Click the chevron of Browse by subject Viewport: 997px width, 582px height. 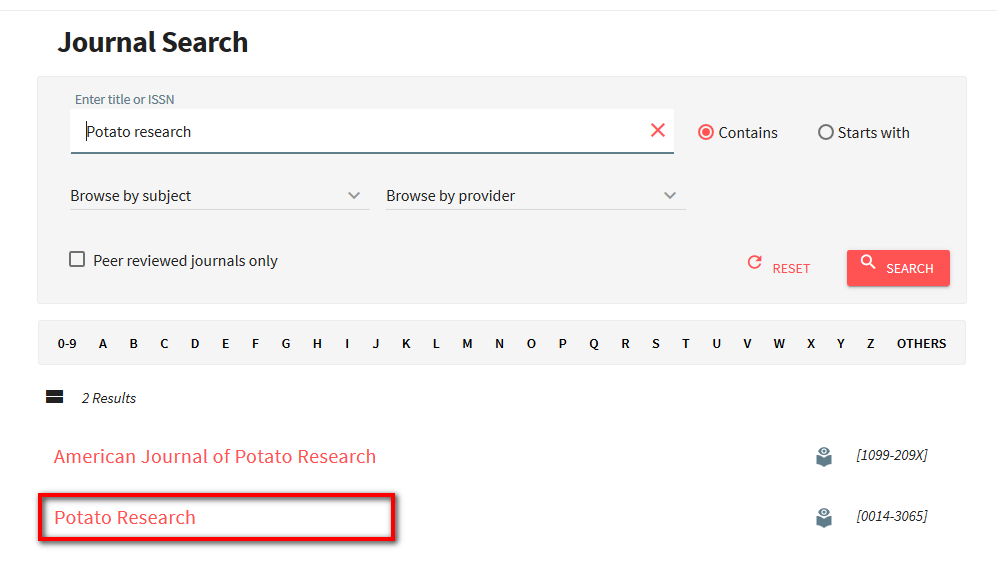(x=354, y=196)
